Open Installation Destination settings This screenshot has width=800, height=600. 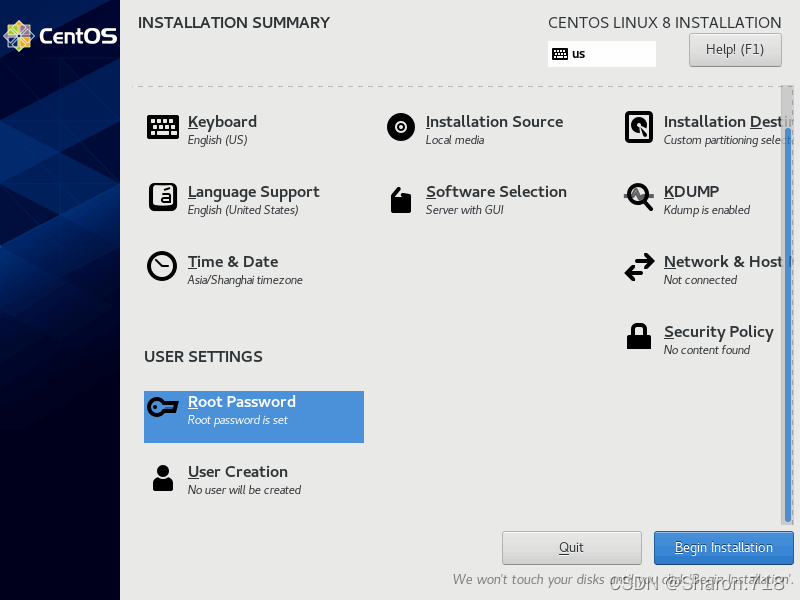[x=728, y=121]
